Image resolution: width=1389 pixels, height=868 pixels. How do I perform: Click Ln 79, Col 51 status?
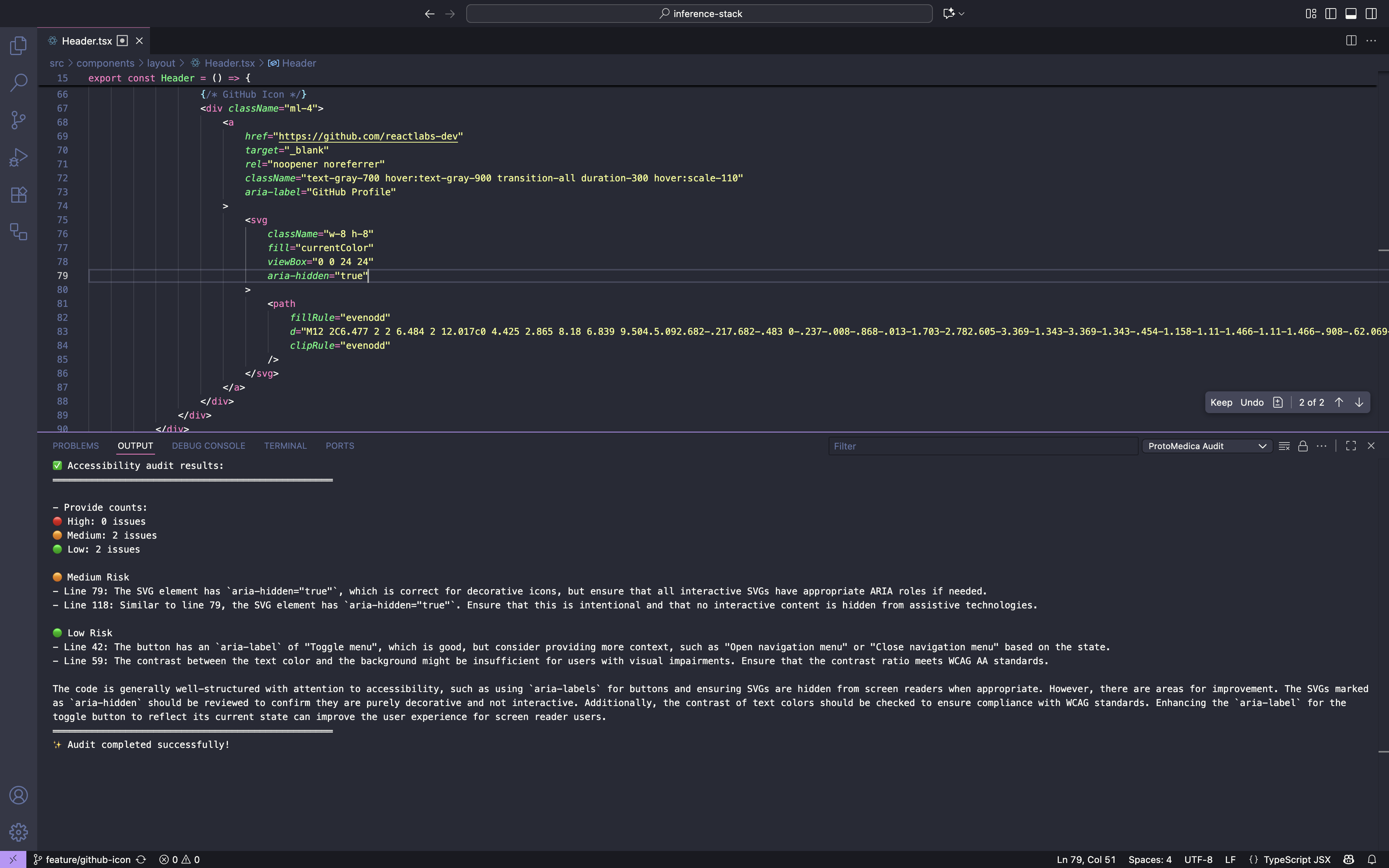pyautogui.click(x=1086, y=859)
